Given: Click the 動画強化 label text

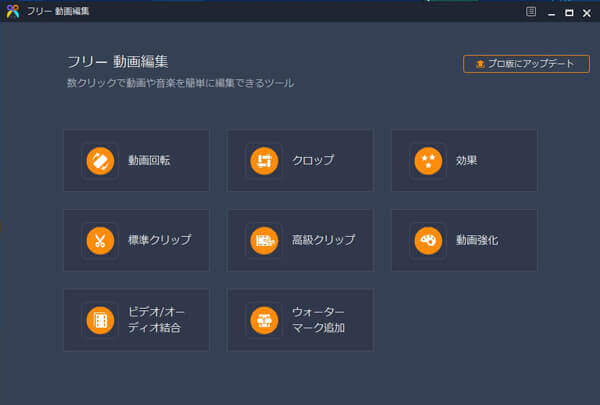Looking at the screenshot, I should 477,240.
